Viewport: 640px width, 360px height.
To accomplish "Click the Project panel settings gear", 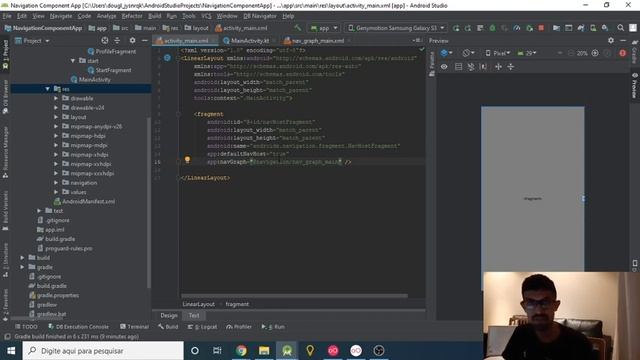I will pyautogui.click(x=132, y=40).
